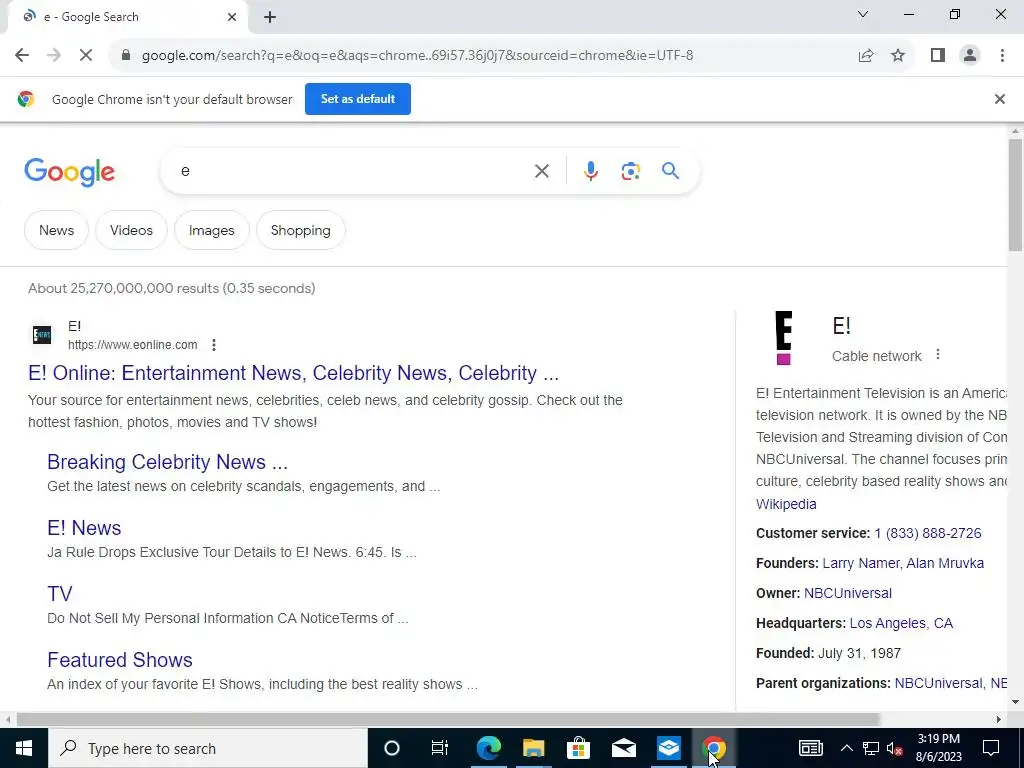Switch to the Shopping filter

coord(300,230)
